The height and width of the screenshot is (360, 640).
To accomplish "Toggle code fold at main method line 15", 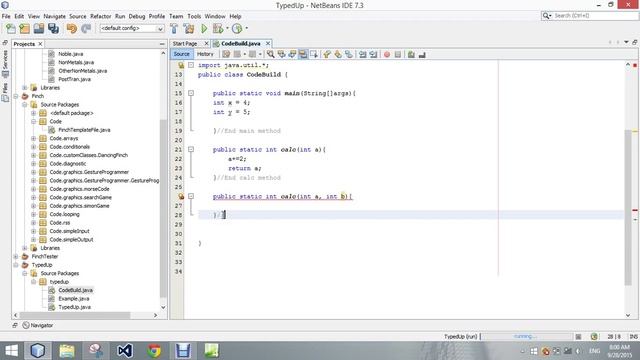I will pyautogui.click(x=191, y=93).
